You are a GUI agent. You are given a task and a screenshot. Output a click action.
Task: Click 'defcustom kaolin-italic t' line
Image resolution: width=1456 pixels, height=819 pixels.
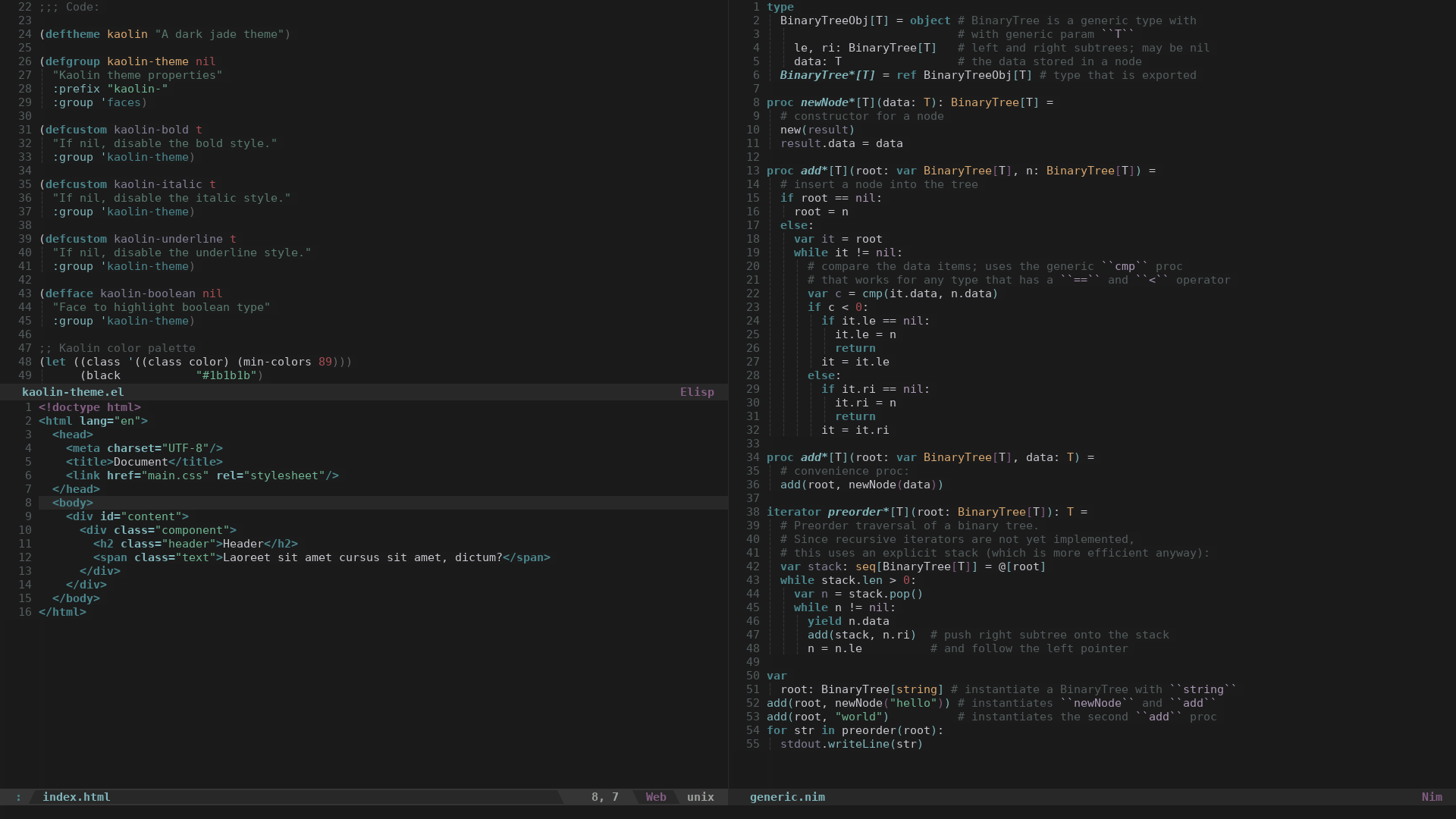[127, 184]
